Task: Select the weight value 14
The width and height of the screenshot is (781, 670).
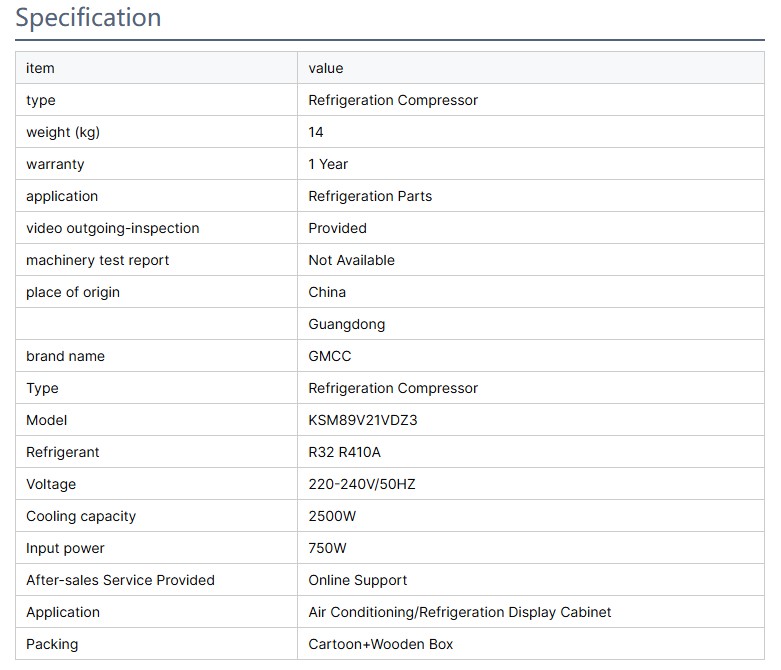Action: tap(316, 132)
